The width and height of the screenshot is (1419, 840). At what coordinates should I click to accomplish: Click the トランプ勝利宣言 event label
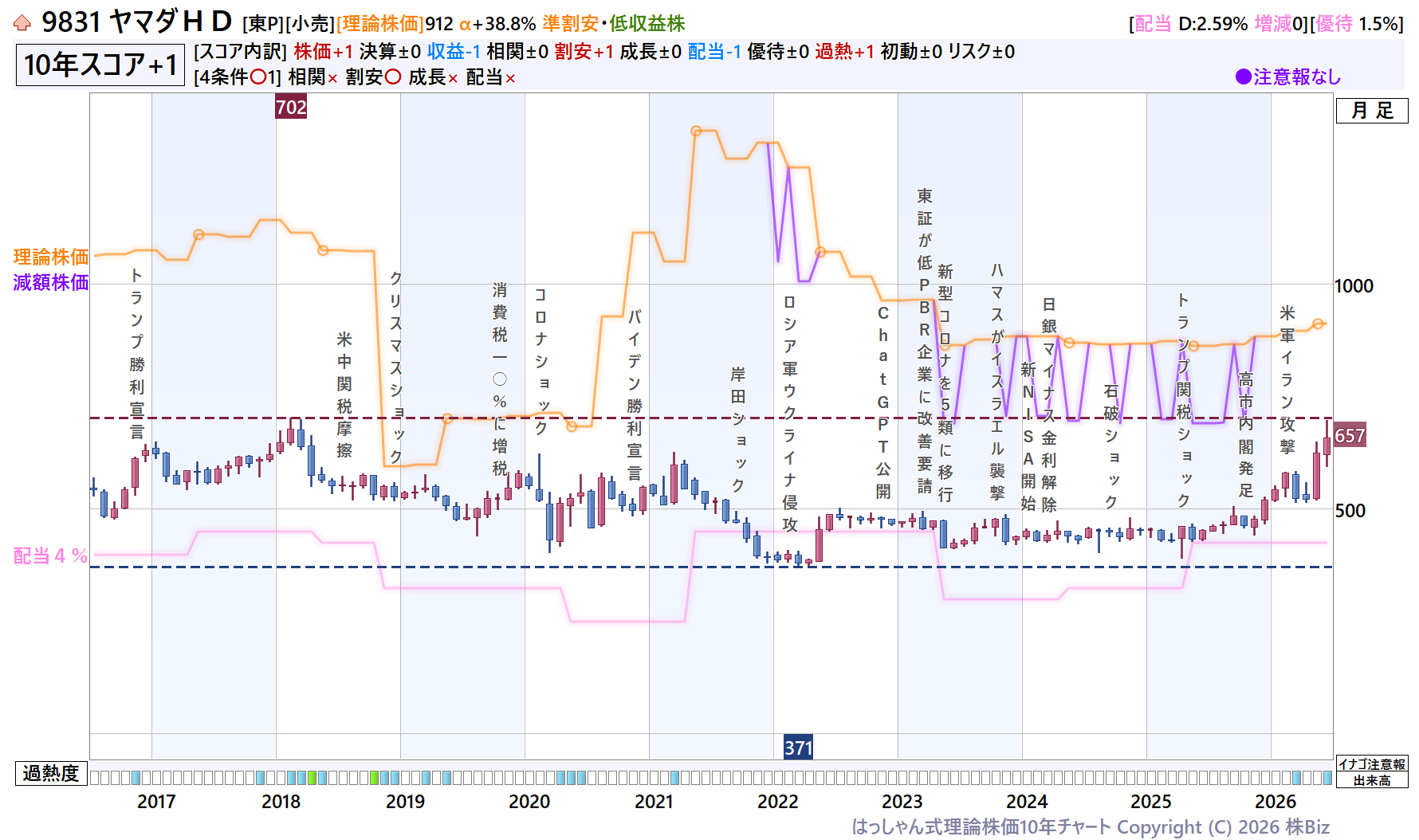pos(137,354)
